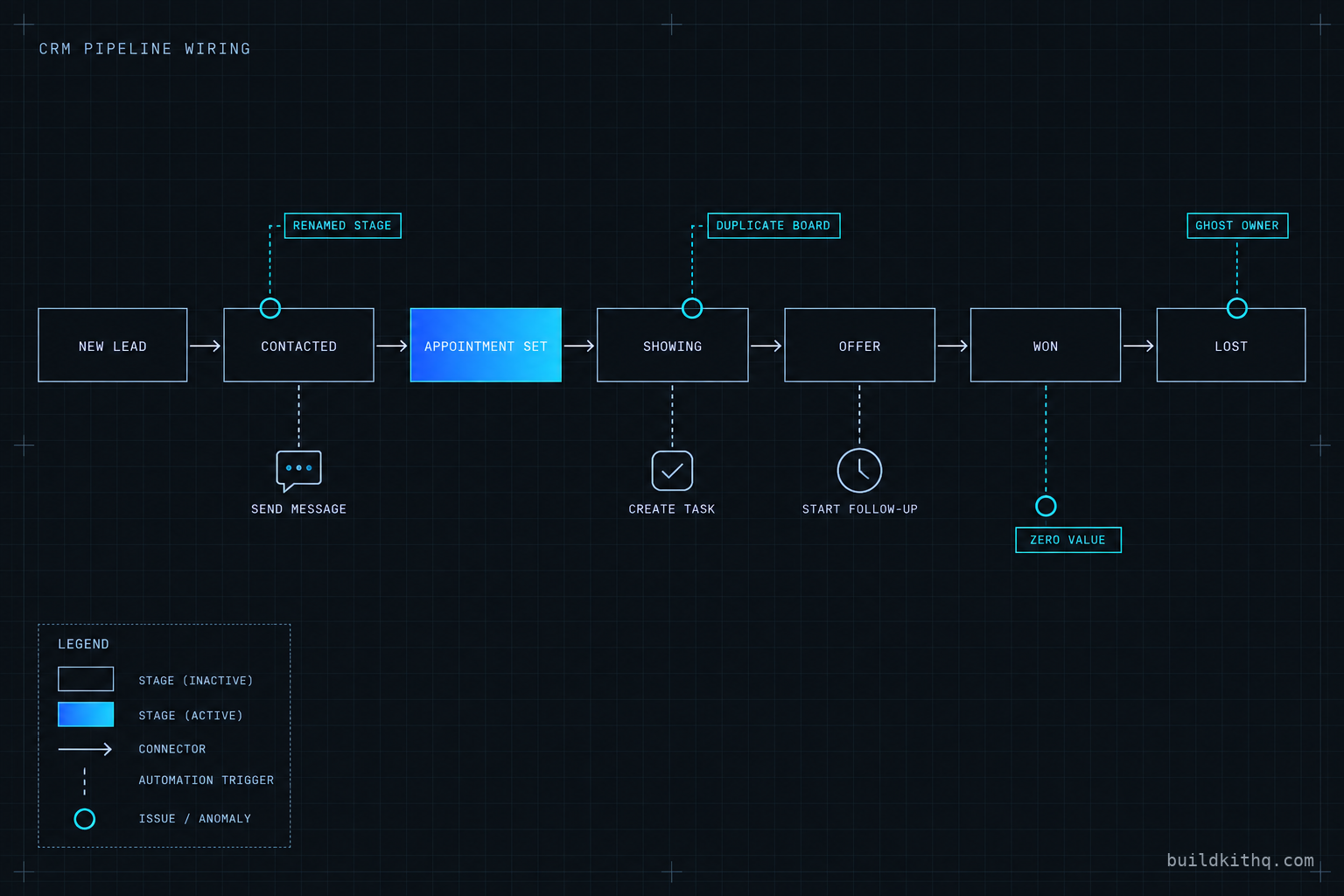Screen dimensions: 1344x896
Task: Select the anomaly circle on the Contacted stage
Action: (x=270, y=308)
